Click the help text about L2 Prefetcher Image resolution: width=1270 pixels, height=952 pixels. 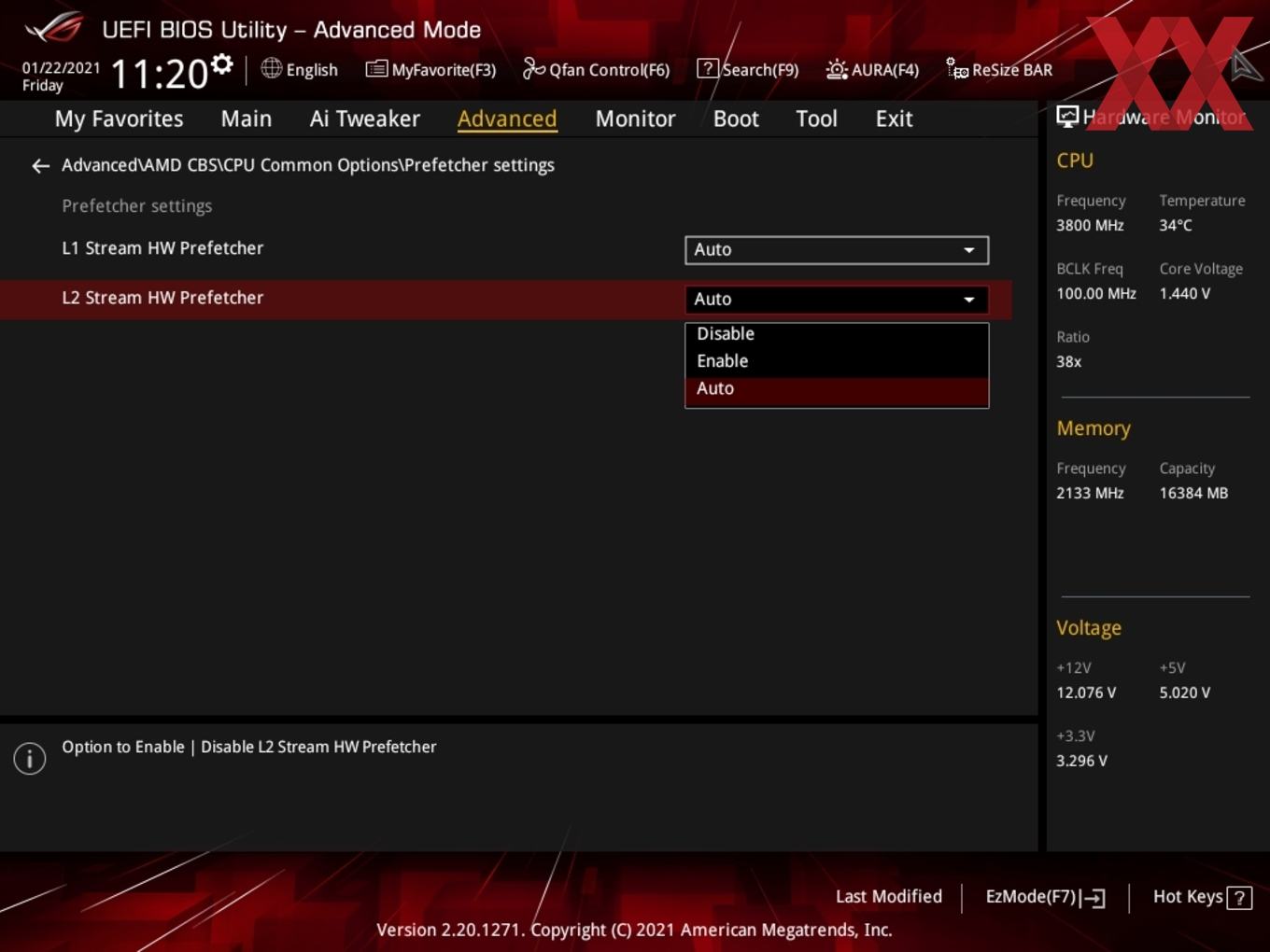pyautogui.click(x=249, y=747)
